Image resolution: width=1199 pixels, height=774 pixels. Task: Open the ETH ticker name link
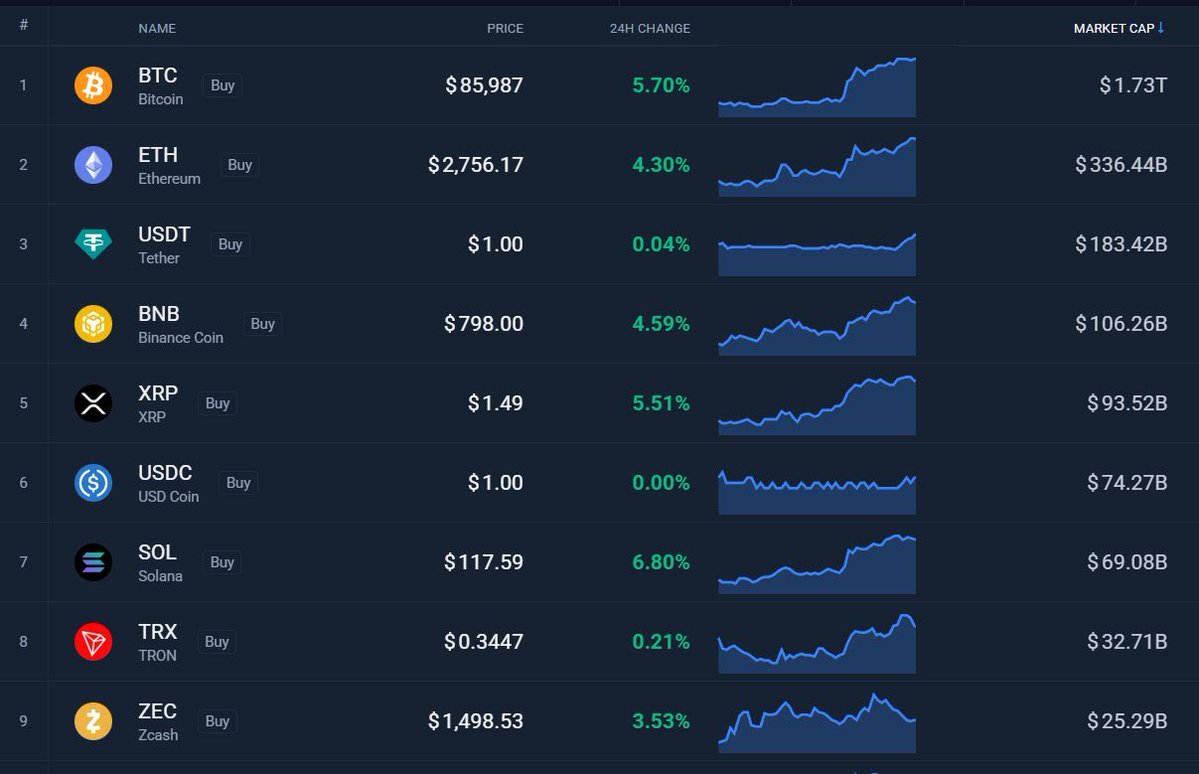tap(158, 154)
